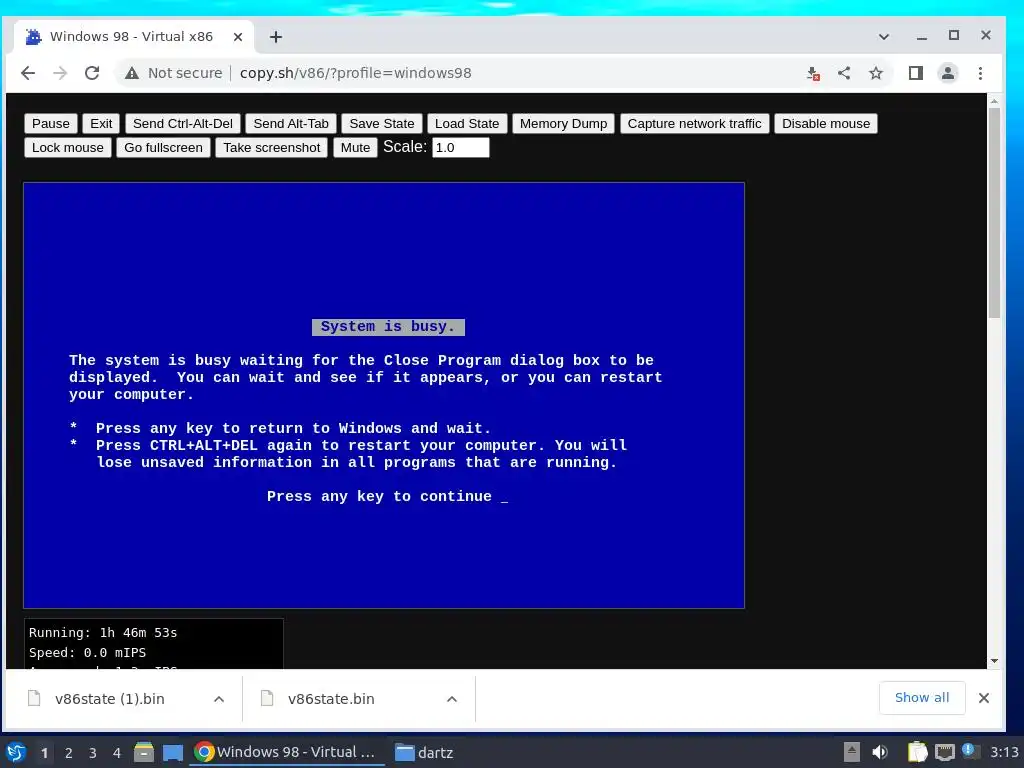This screenshot has width=1024, height=768.
Task: Toggle Disable mouse
Action: pyautogui.click(x=826, y=124)
